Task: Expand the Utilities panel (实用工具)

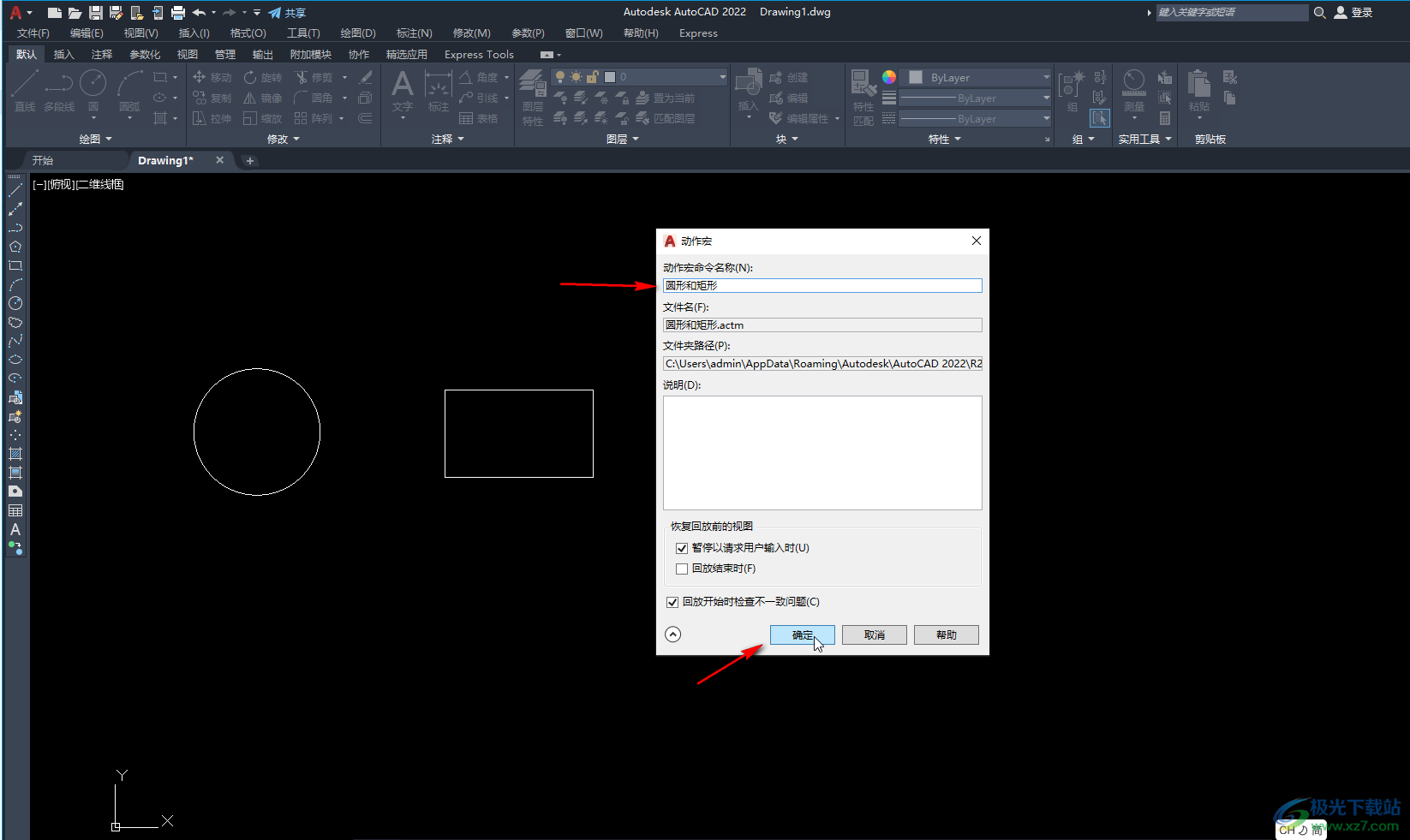Action: point(1144,139)
